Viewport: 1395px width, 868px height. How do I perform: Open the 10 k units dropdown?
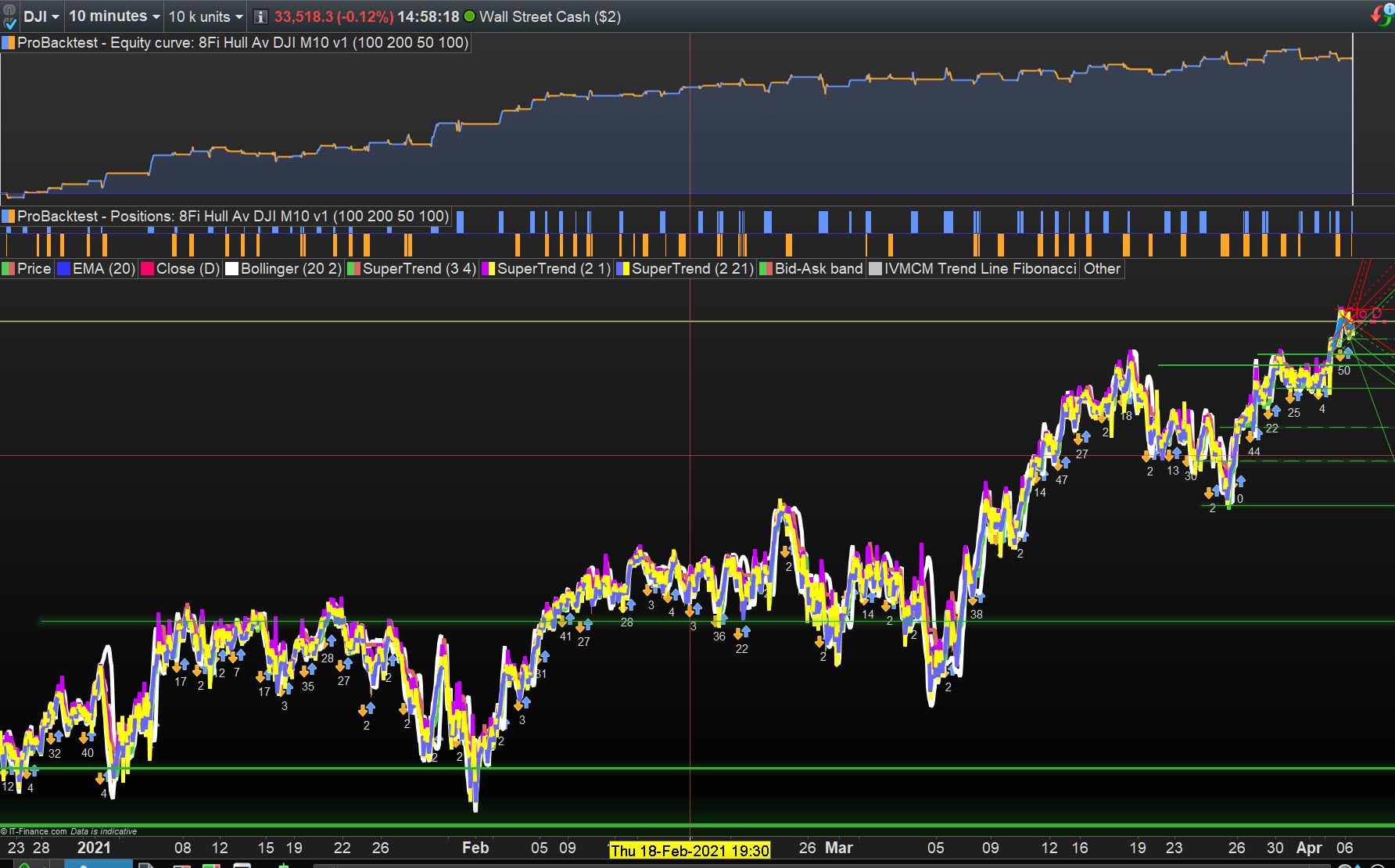pos(206,16)
